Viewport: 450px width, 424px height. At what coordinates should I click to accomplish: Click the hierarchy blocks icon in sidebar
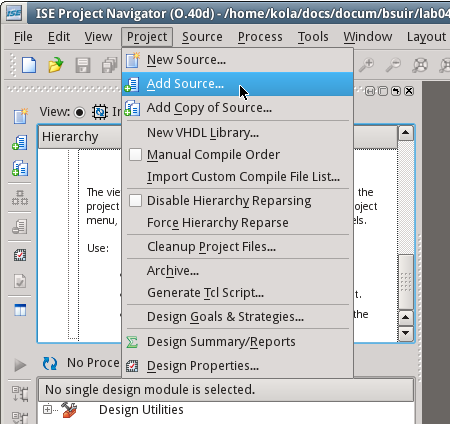tap(20, 197)
